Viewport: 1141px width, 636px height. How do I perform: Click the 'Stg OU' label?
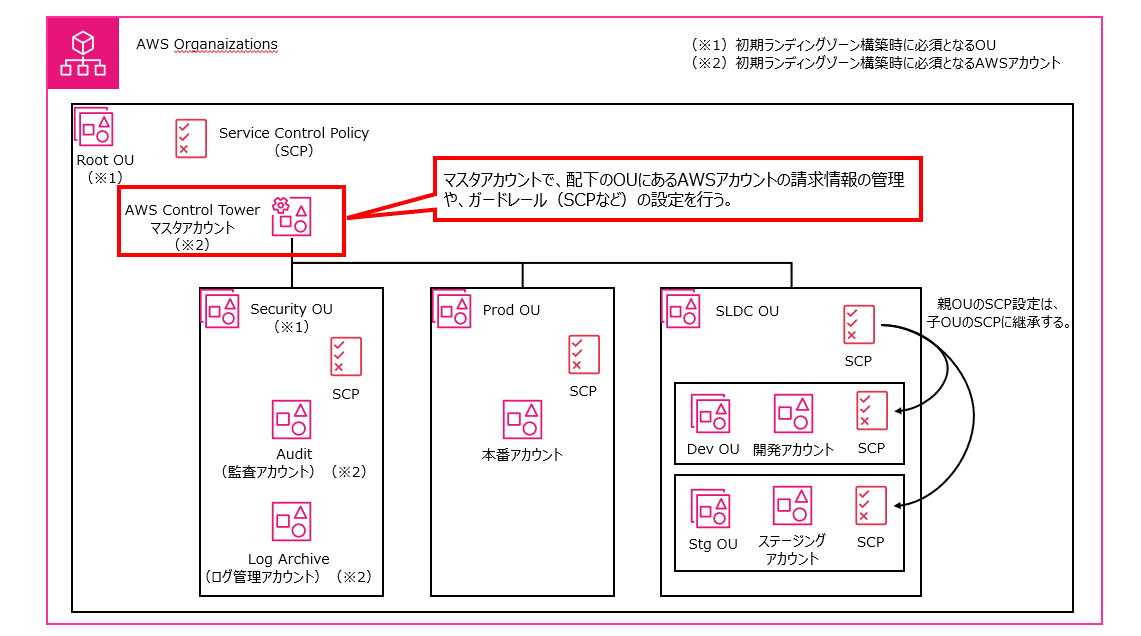click(713, 544)
